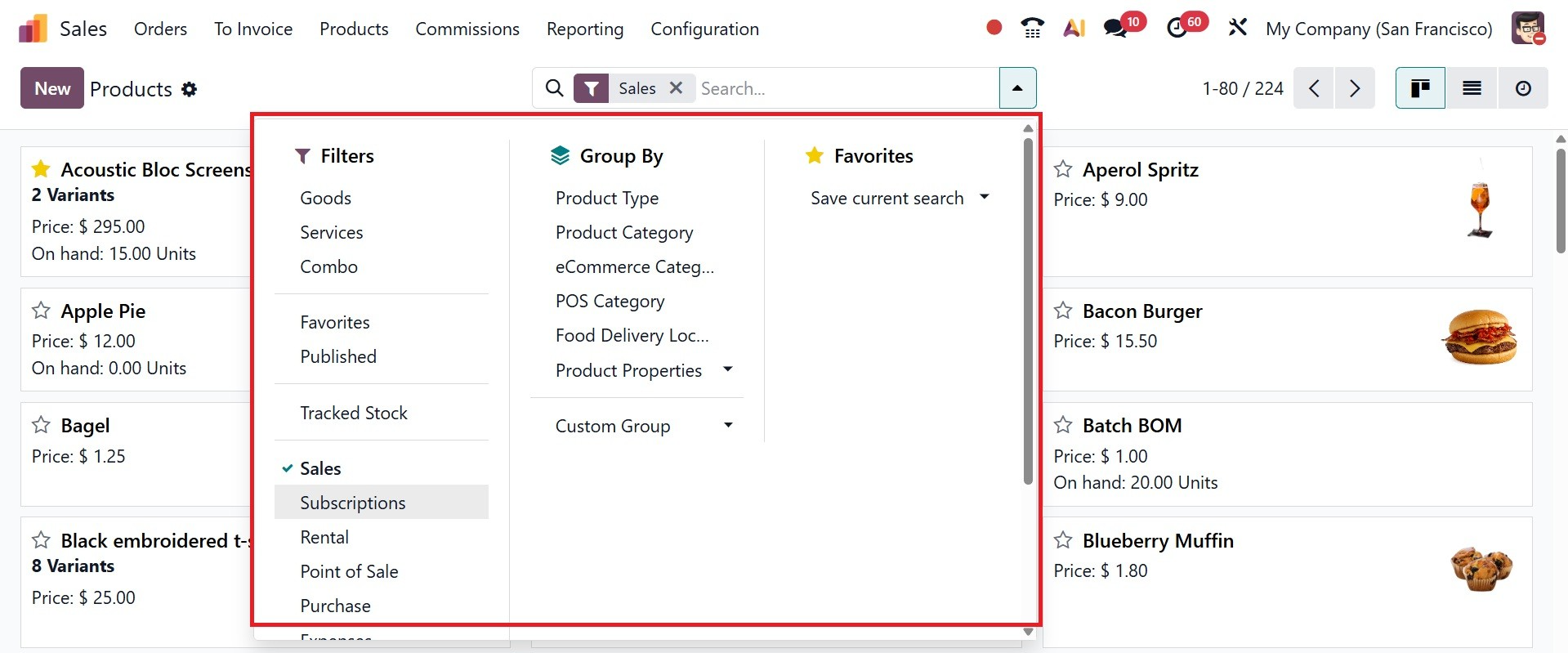
Task: Click the New product button
Action: tap(52, 88)
